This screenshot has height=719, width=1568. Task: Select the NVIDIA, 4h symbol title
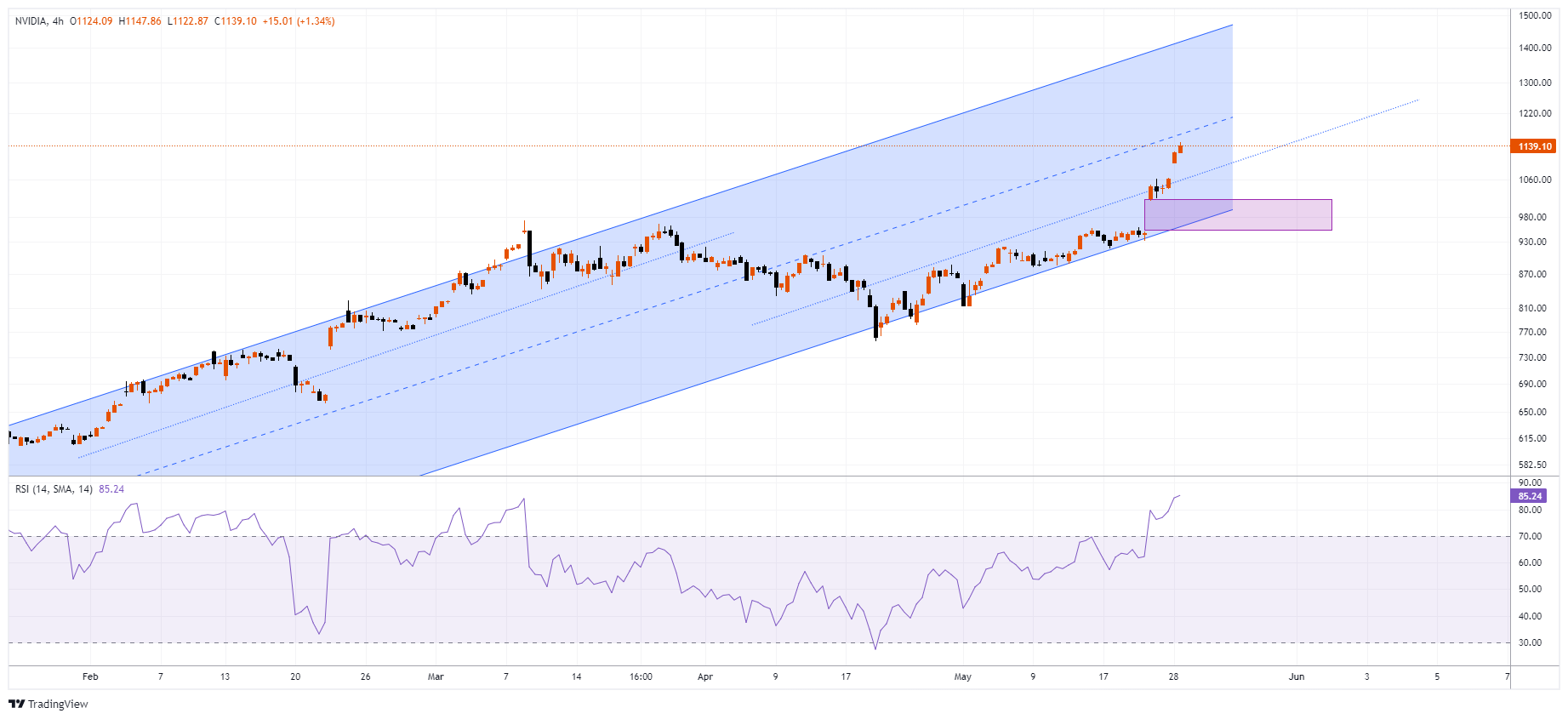click(x=39, y=21)
